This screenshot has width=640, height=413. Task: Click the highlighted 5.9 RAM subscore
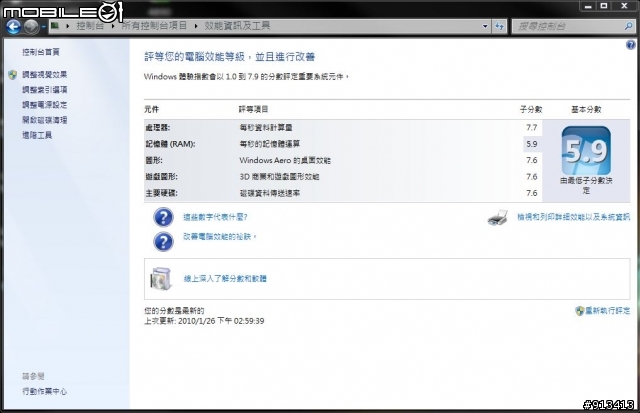(x=532, y=144)
